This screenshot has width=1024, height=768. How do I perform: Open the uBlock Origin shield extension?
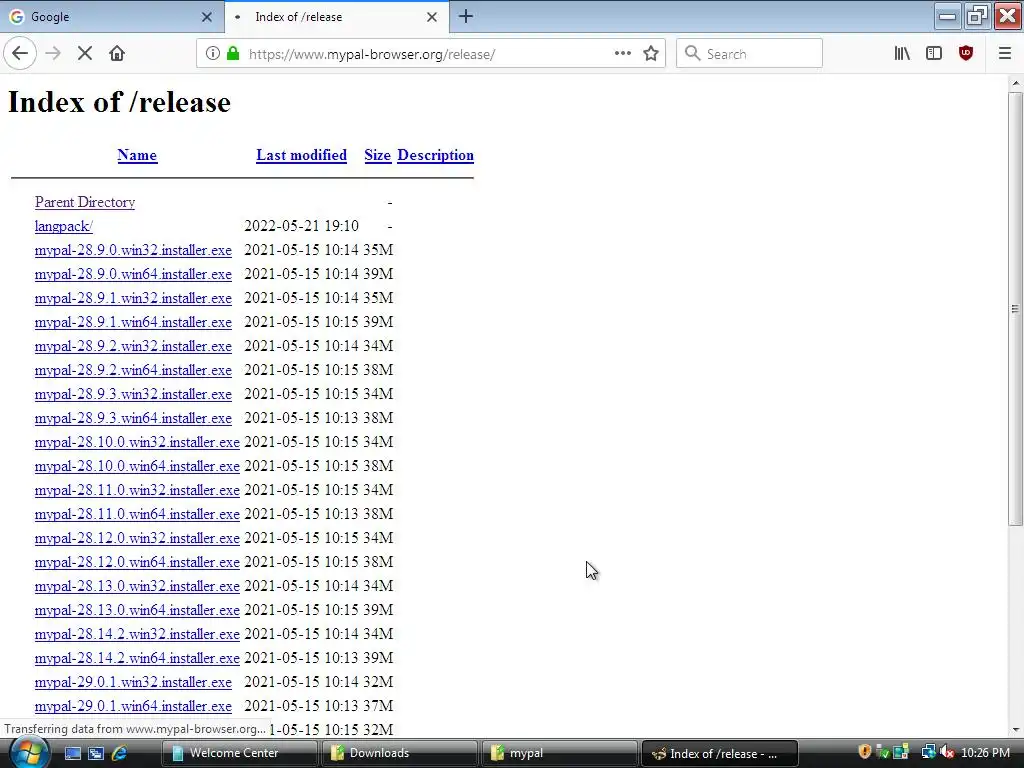point(966,54)
